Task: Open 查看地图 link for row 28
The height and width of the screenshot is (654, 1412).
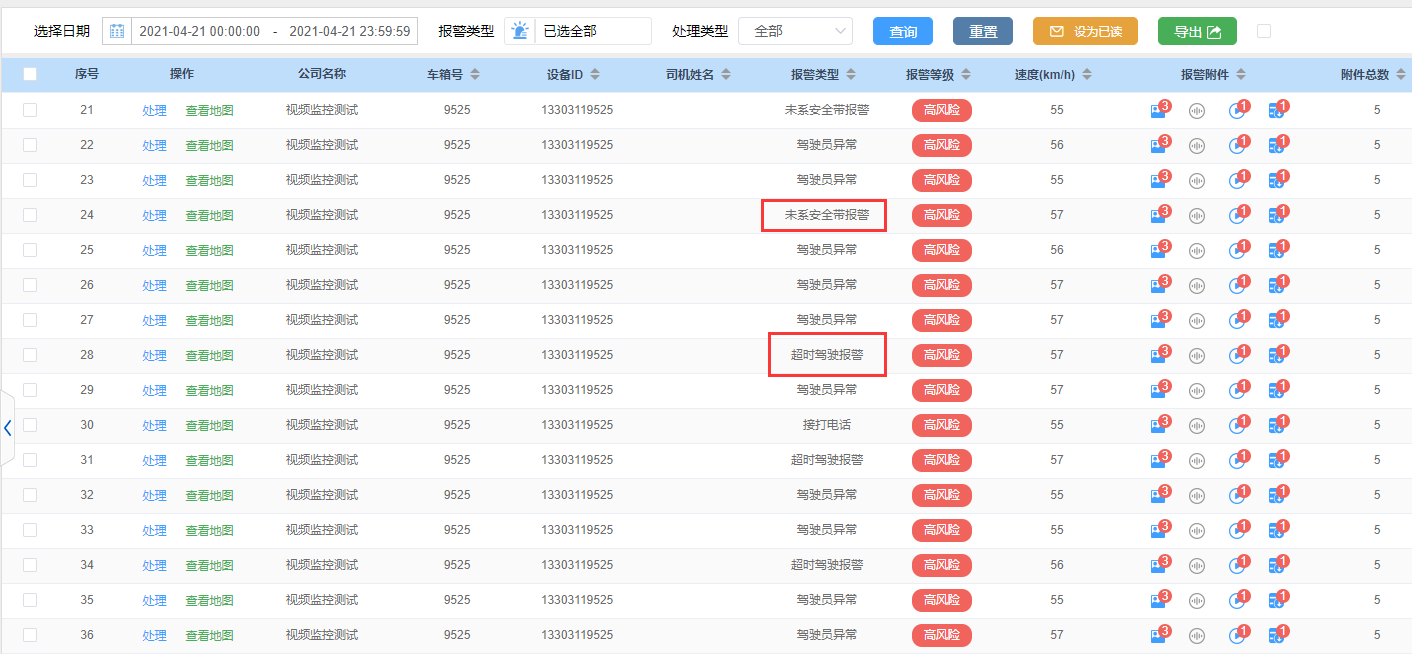Action: click(x=209, y=355)
